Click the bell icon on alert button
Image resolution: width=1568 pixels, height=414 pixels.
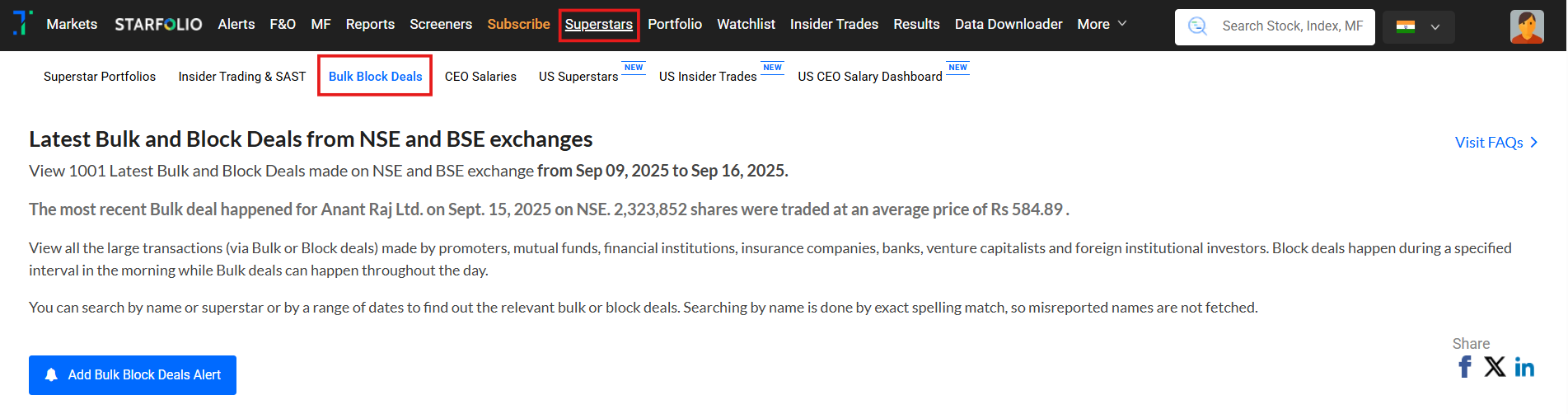coord(51,375)
